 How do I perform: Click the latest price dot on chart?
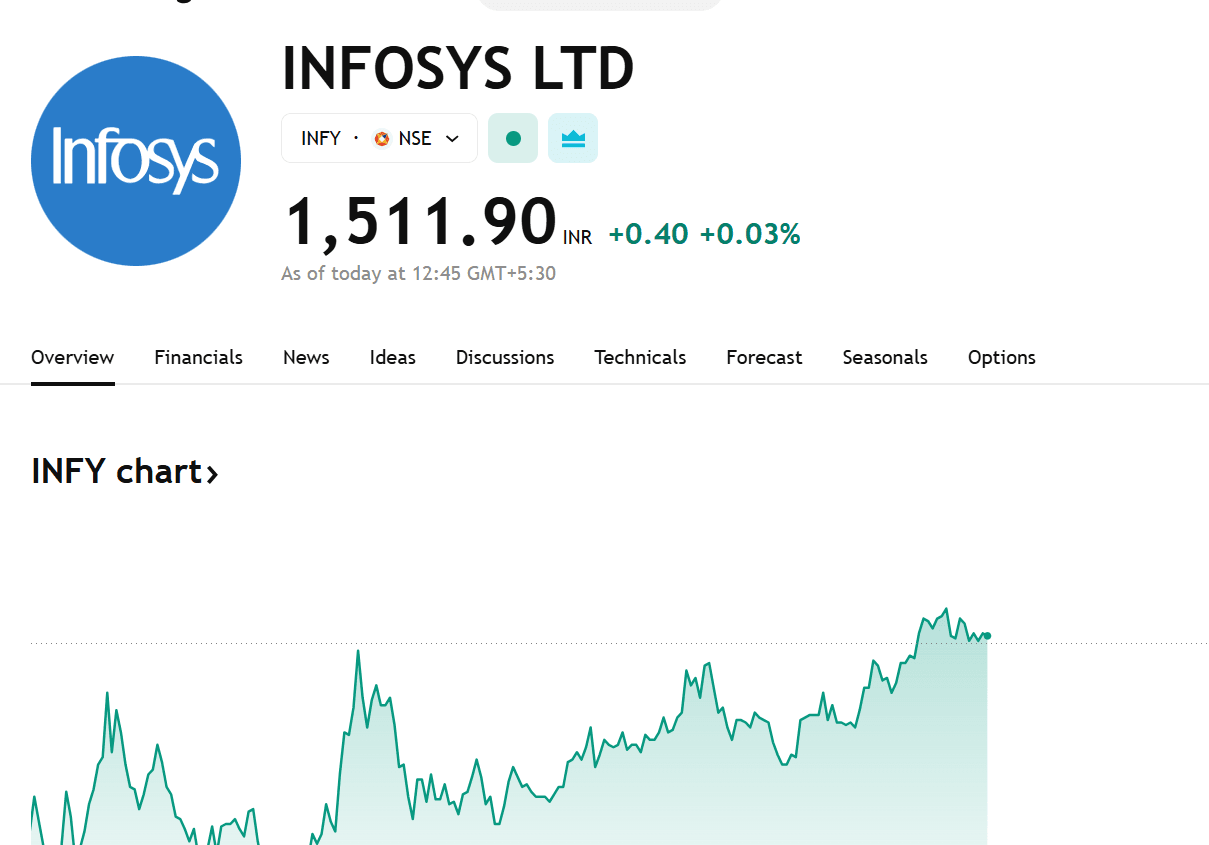click(x=987, y=636)
